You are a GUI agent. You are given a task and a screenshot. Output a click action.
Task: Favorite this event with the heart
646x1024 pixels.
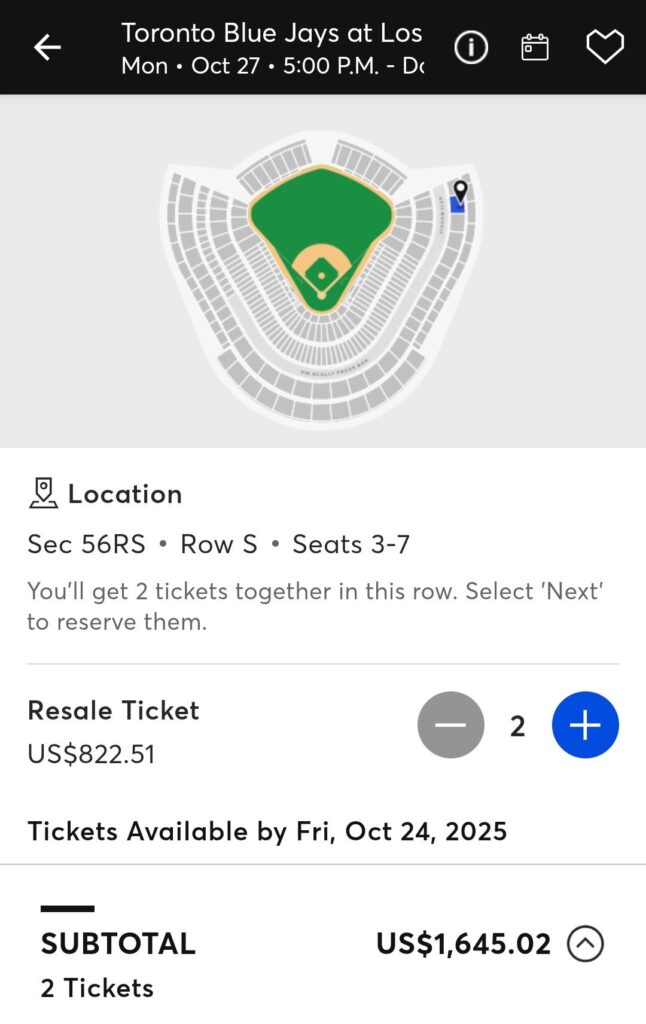604,47
